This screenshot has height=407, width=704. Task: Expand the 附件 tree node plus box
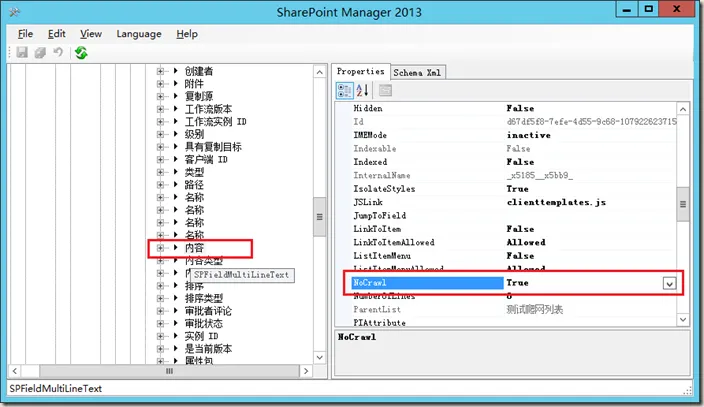click(160, 84)
